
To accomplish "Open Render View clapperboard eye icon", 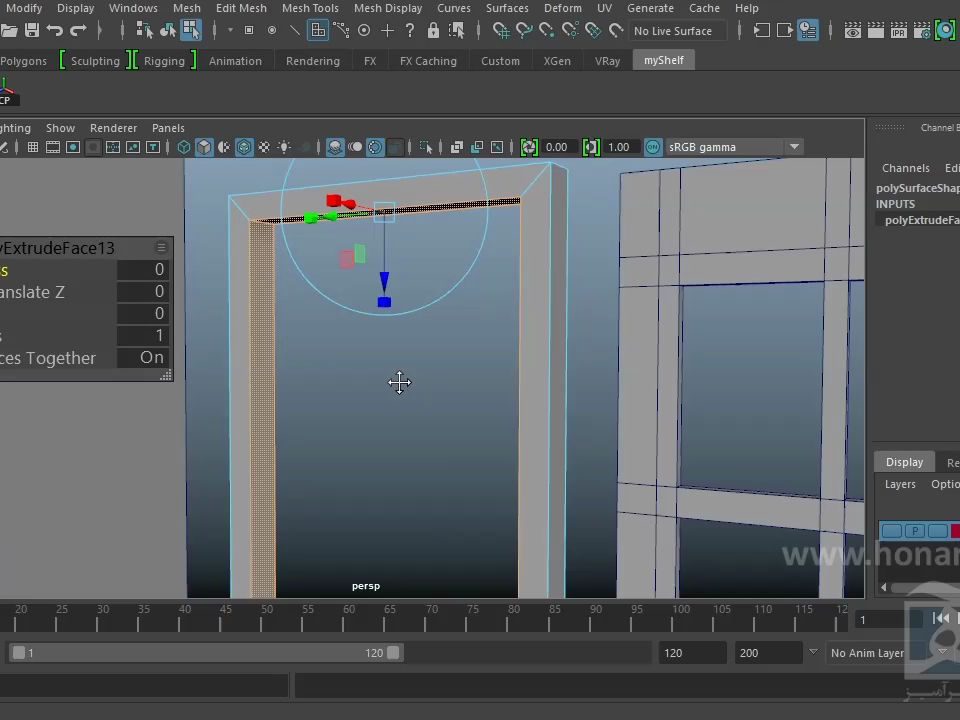I will pyautogui.click(x=852, y=30).
